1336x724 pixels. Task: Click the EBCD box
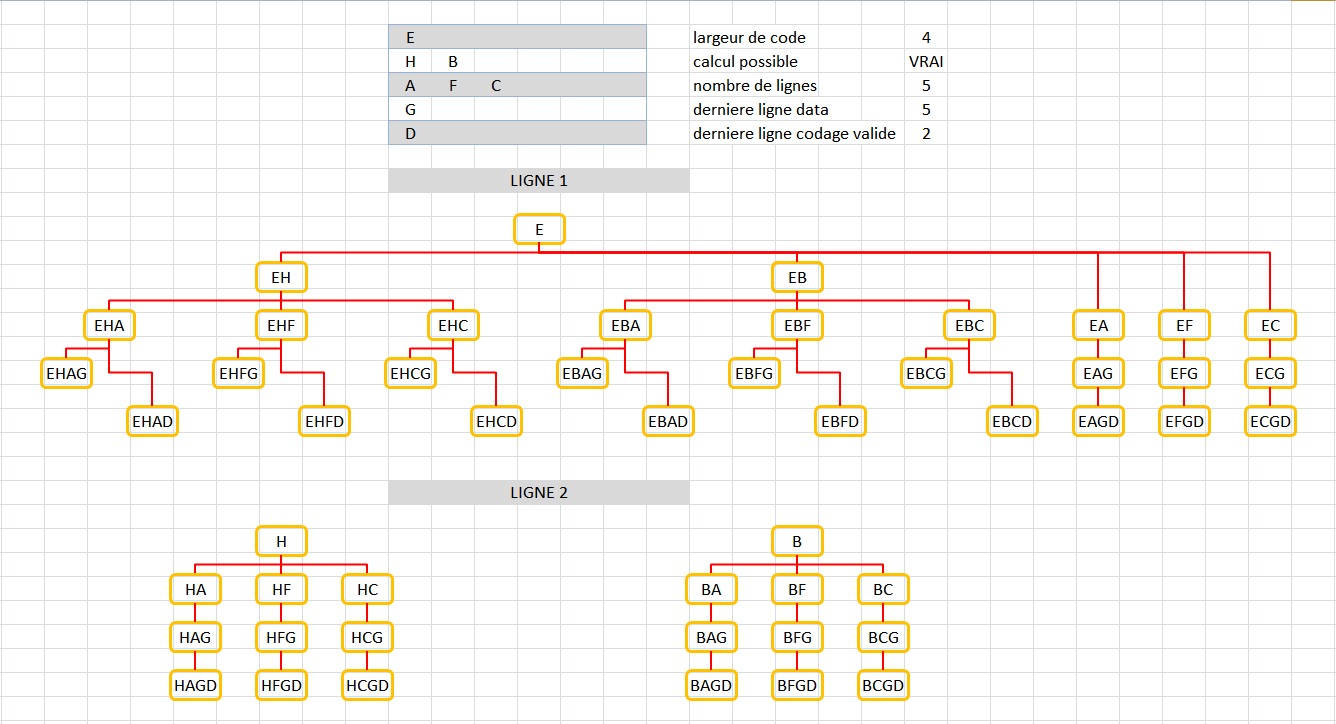coord(1012,421)
